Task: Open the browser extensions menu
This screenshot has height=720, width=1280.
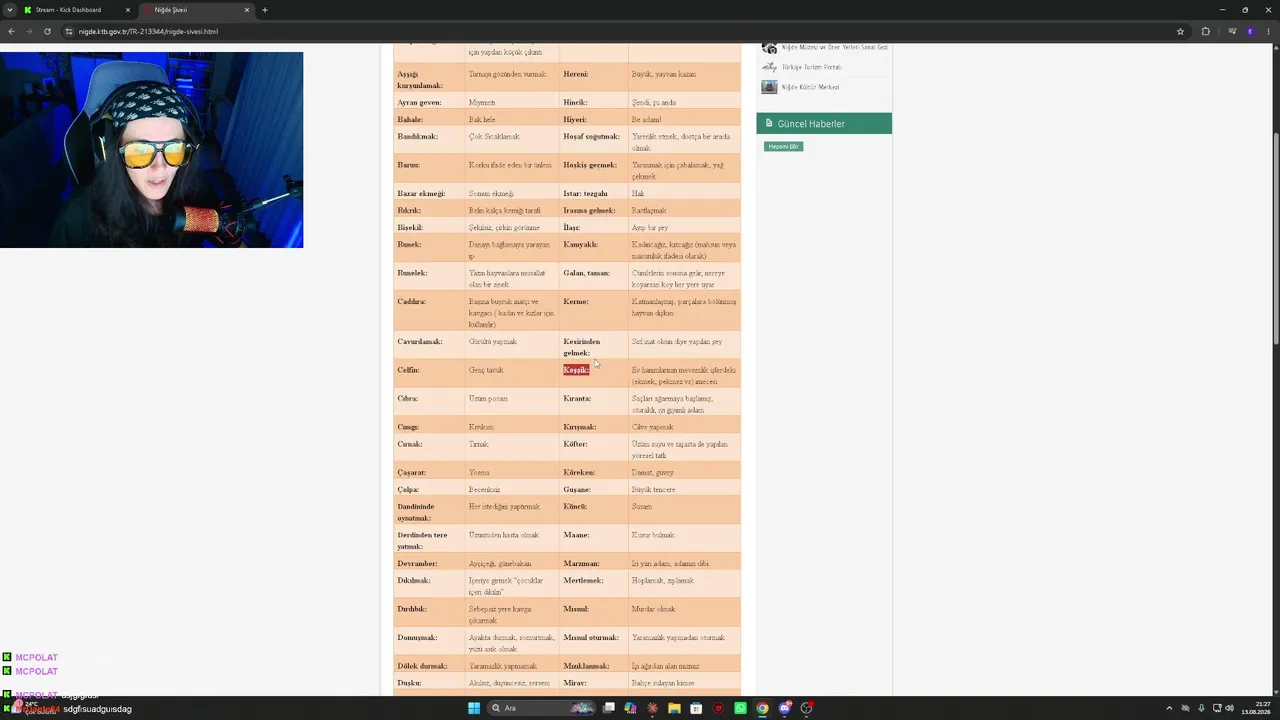Action: pos(1205,31)
